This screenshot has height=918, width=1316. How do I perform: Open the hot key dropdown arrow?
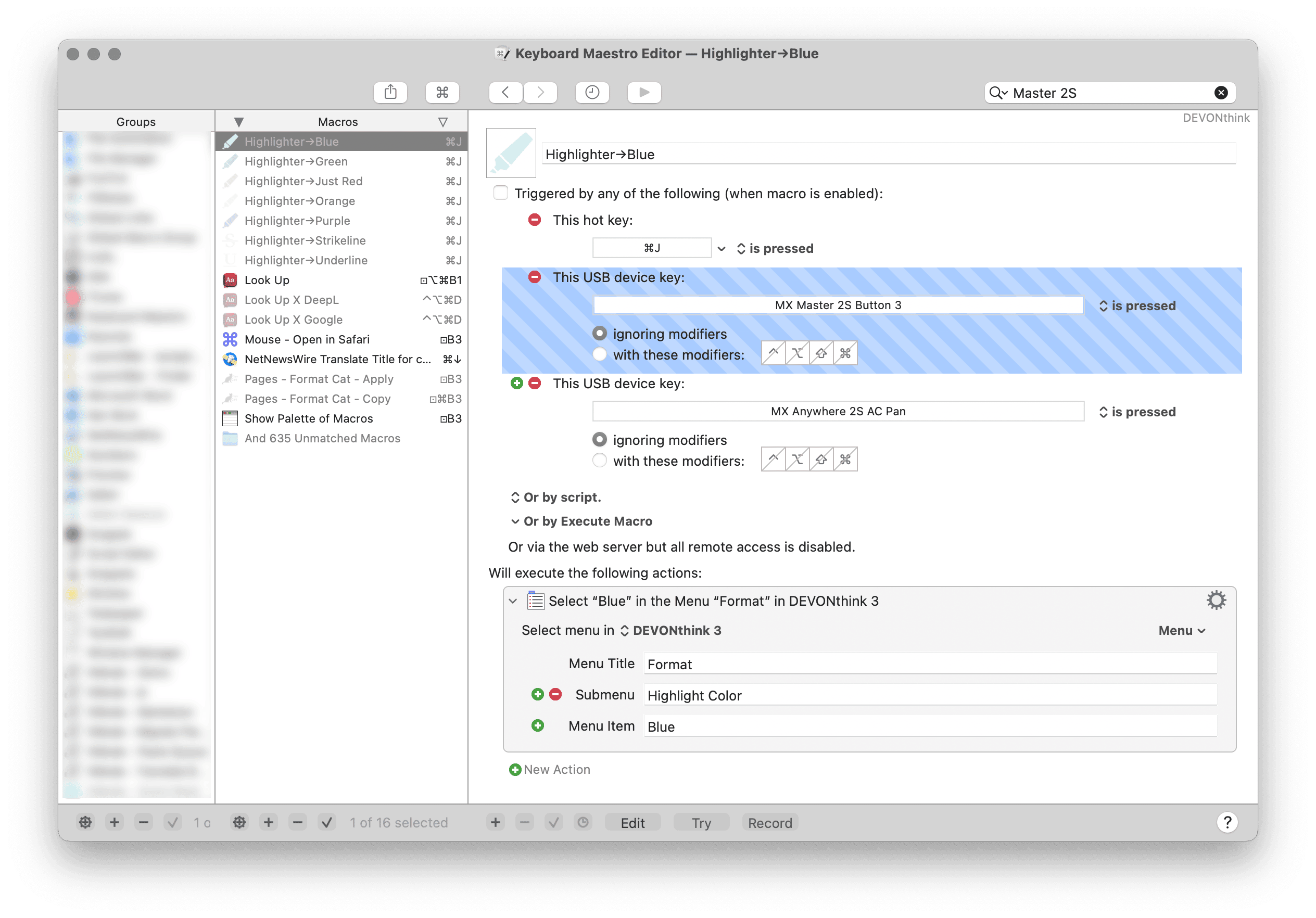click(721, 249)
